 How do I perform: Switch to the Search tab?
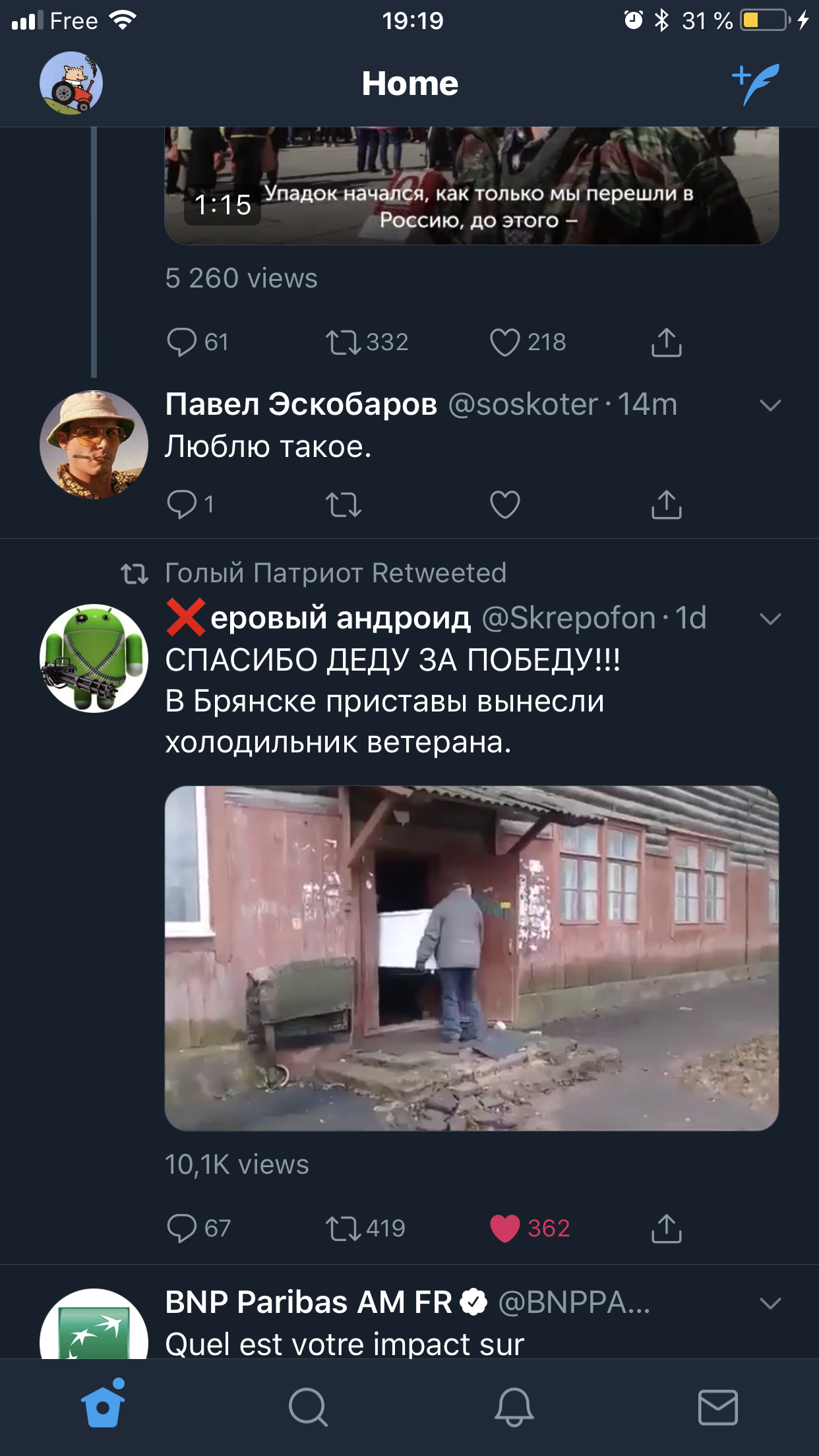tap(308, 1407)
